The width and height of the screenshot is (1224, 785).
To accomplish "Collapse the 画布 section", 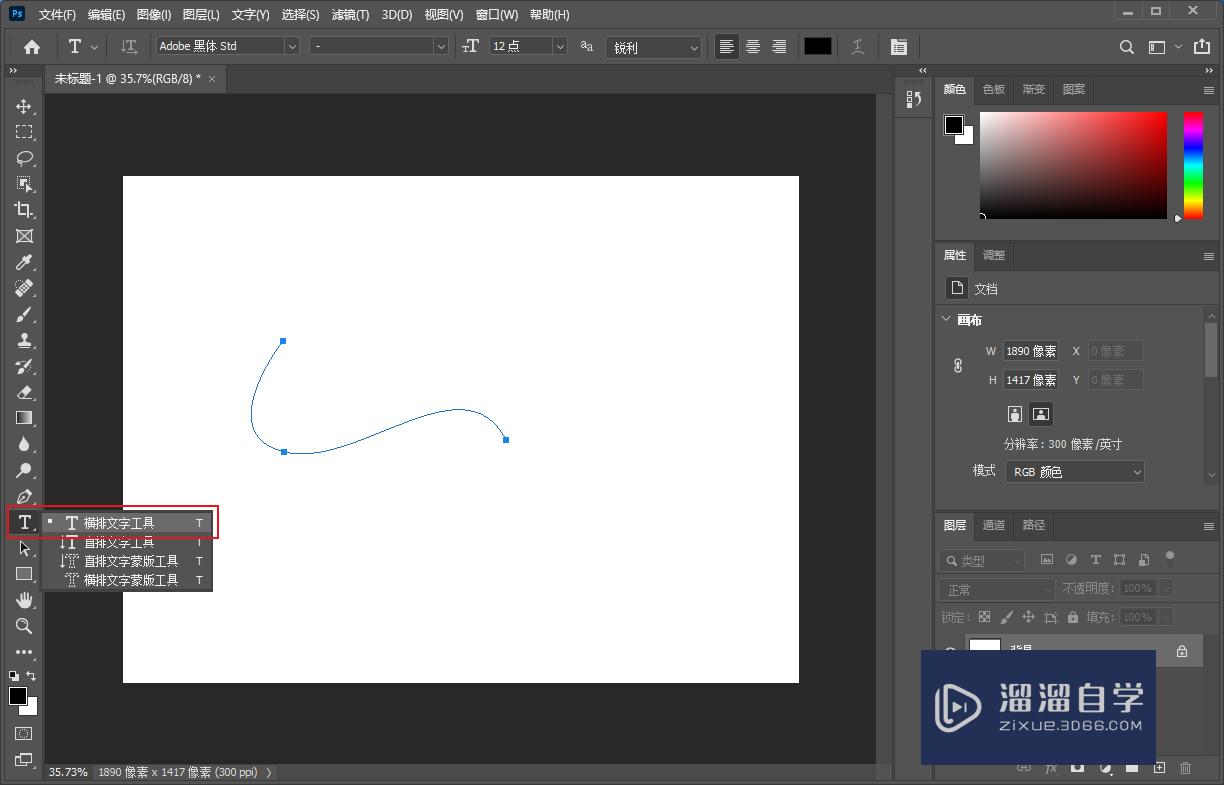I will pos(947,320).
